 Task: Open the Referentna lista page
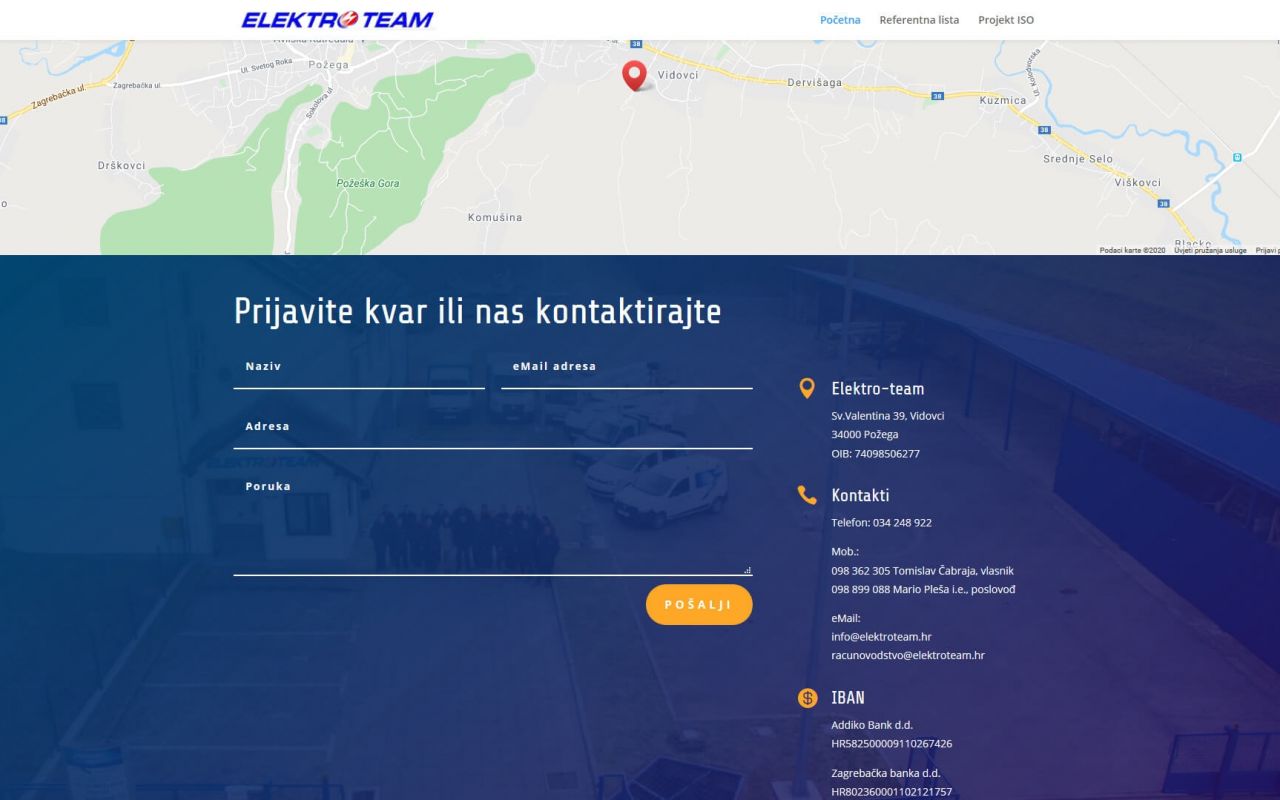918,20
